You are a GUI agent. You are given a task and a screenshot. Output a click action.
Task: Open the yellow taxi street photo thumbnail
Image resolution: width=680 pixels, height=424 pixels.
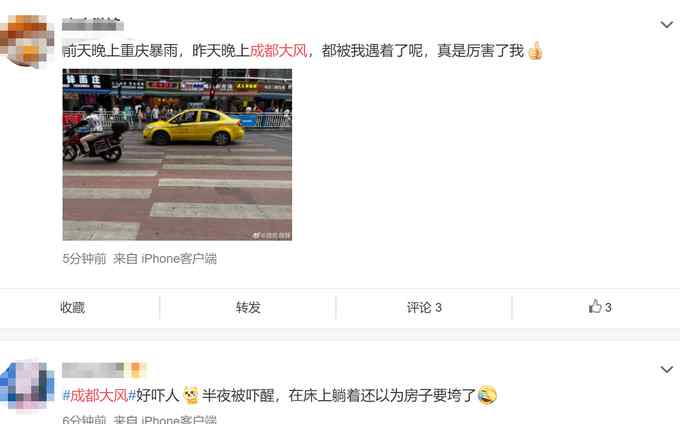coord(177,154)
